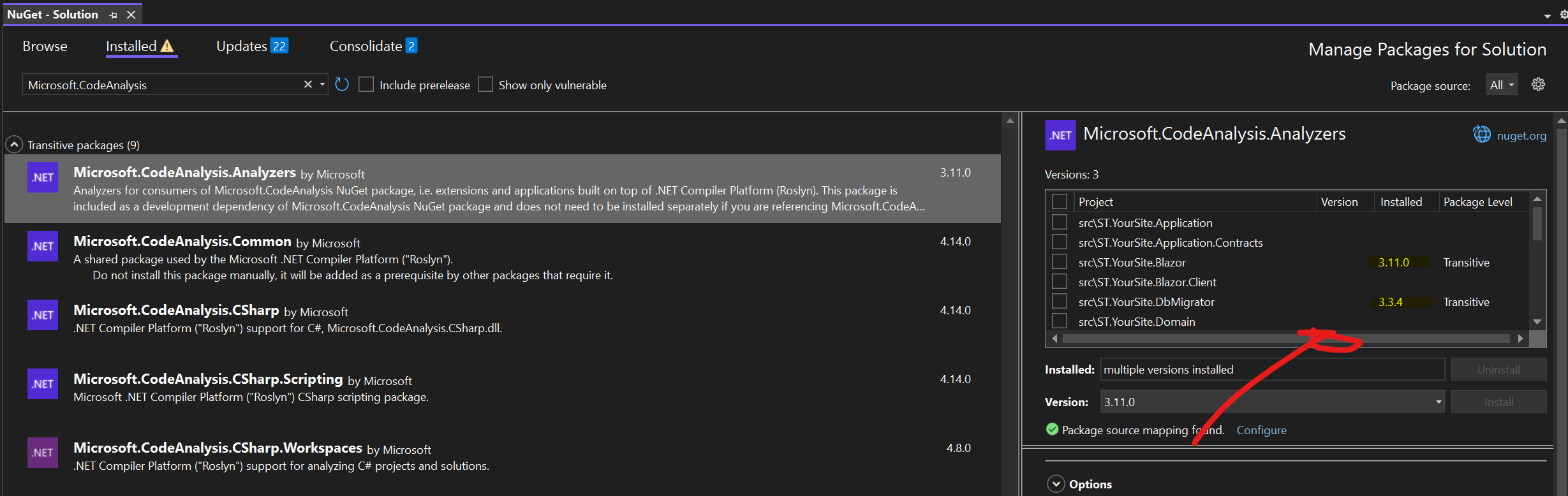Open the search history dropdown arrow
The height and width of the screenshot is (496, 1568).
pos(322,84)
